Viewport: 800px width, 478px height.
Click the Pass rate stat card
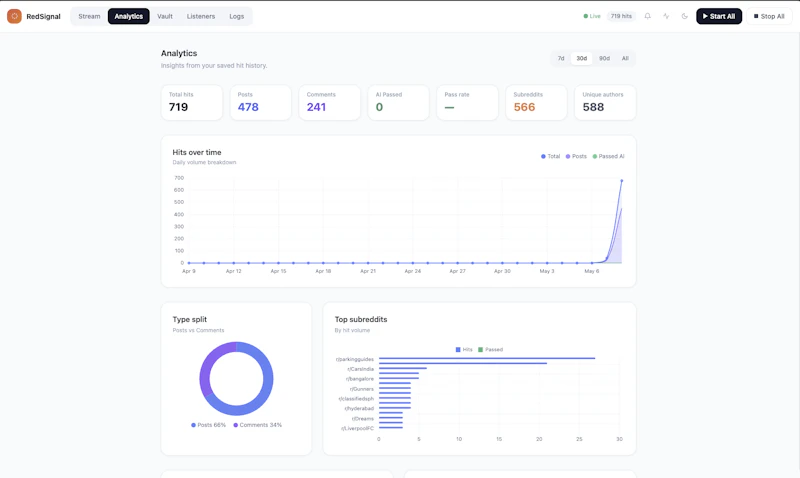pos(467,103)
